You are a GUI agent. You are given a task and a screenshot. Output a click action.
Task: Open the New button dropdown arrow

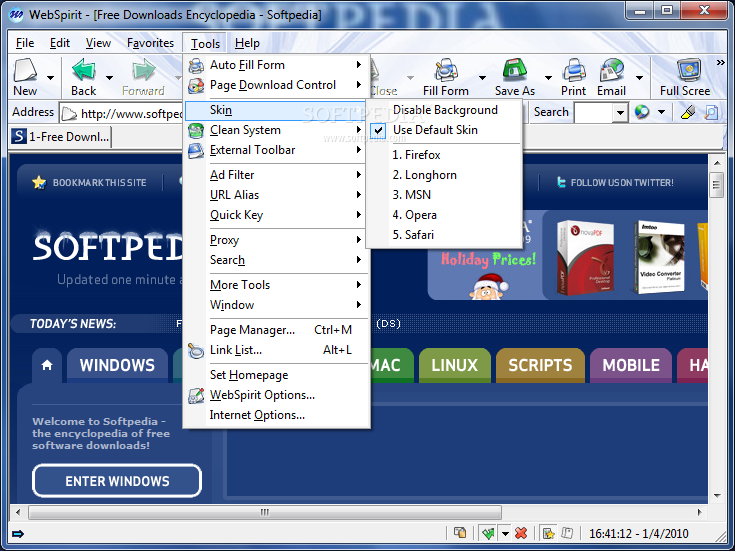coord(50,78)
